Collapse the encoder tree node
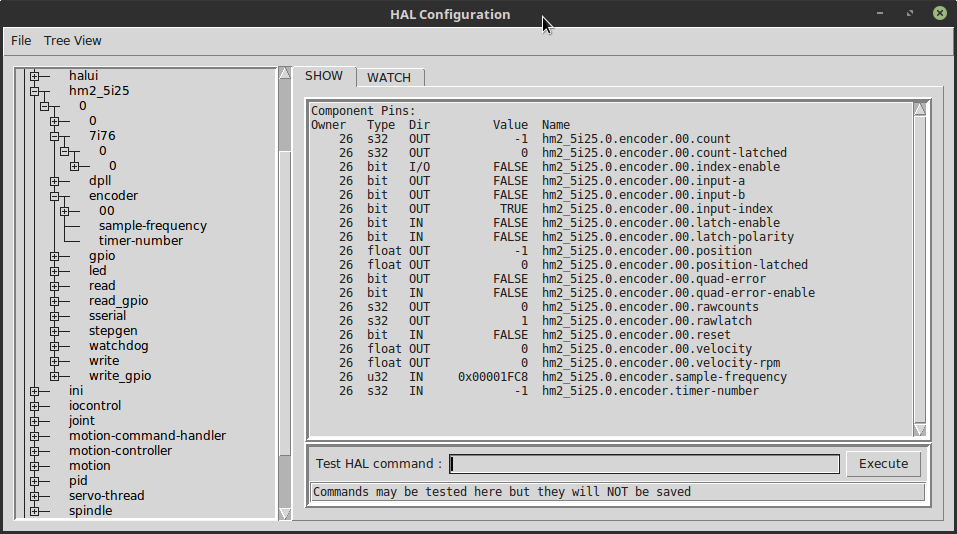This screenshot has width=957, height=534. tap(55, 196)
